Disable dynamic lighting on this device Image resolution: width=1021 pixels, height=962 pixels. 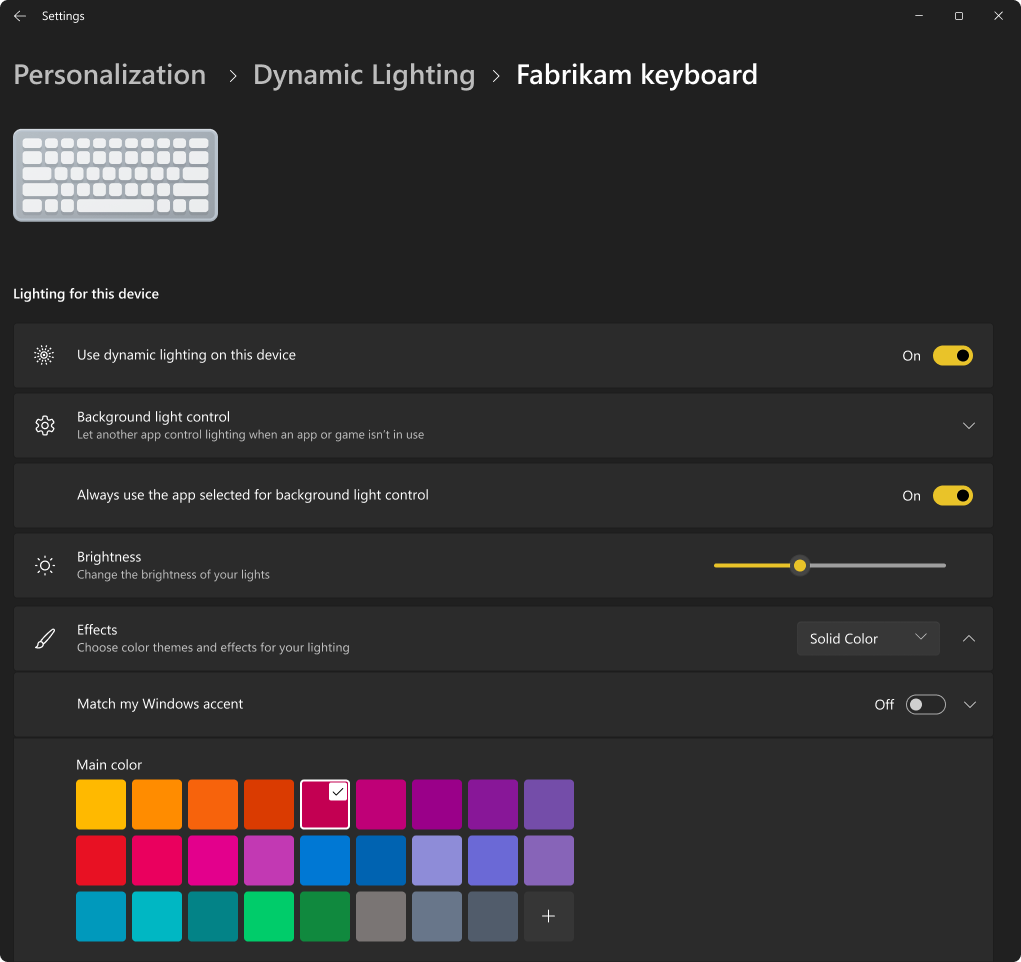(x=952, y=355)
